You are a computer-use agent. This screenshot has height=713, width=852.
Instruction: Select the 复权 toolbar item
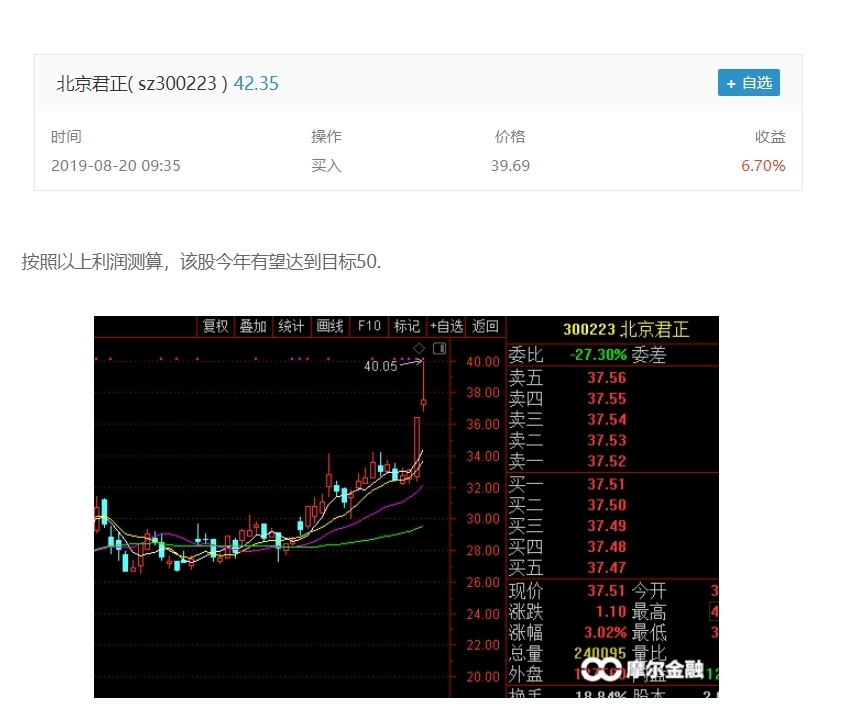click(x=215, y=326)
